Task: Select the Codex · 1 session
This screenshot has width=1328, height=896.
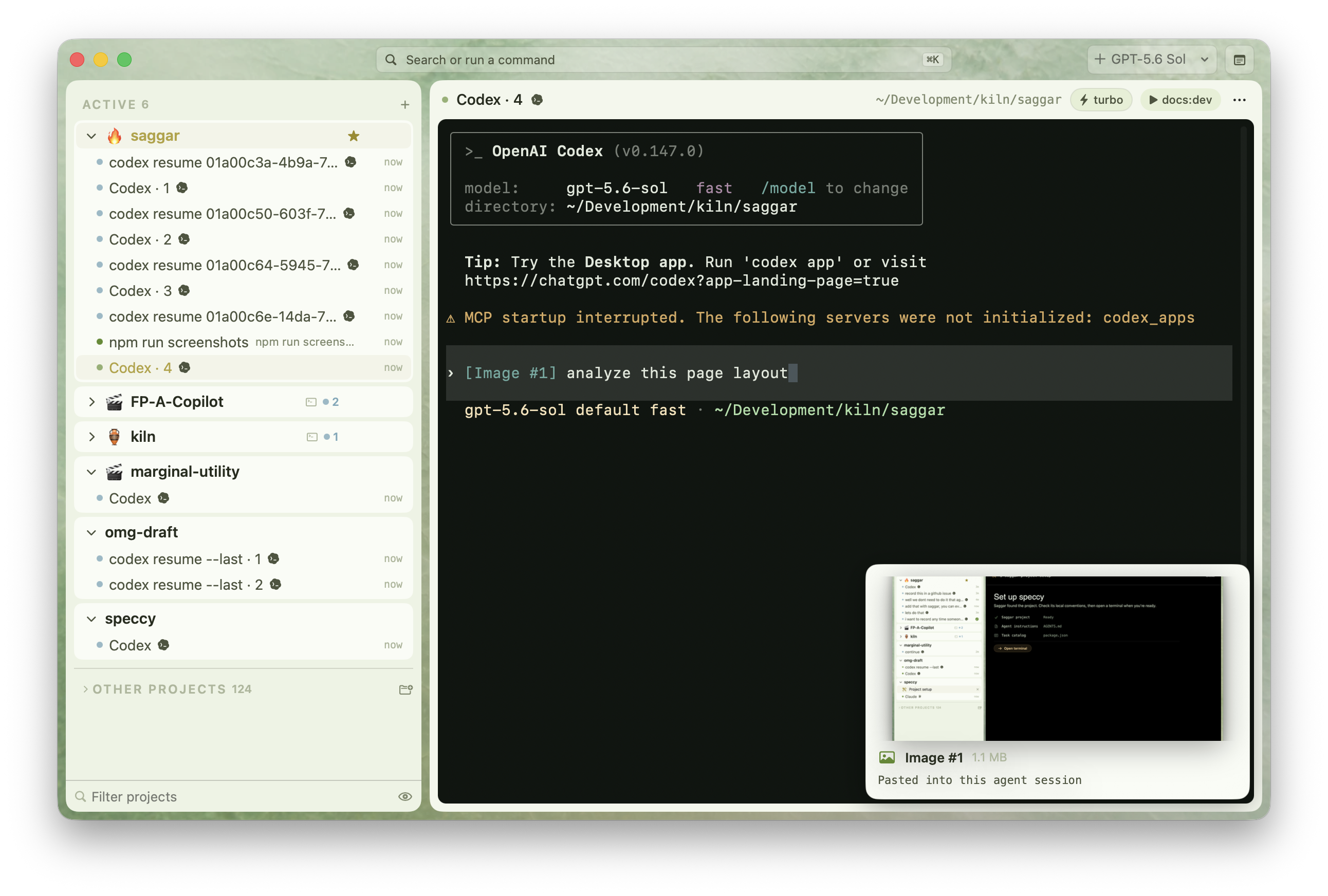Action: (243, 188)
